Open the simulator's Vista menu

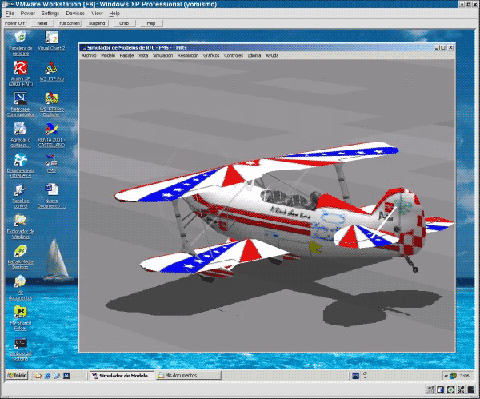coord(143,55)
